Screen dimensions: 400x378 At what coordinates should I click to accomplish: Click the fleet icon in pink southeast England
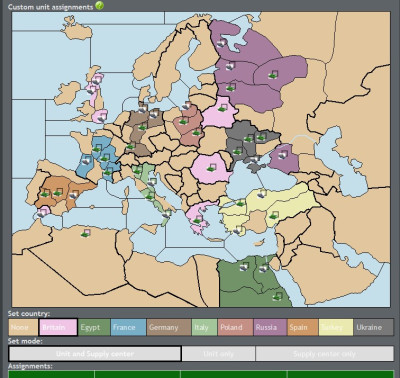[x=101, y=118]
